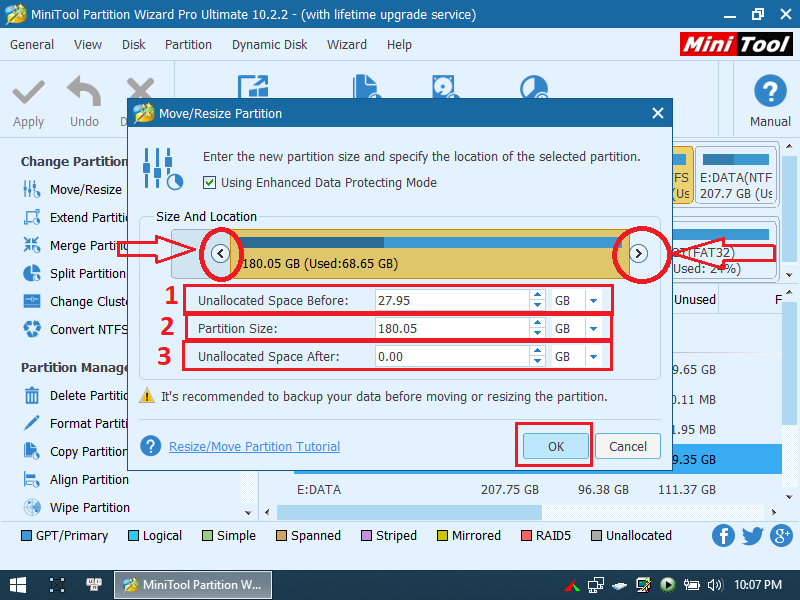800x600 pixels.
Task: Open the View menu
Action: tap(88, 45)
